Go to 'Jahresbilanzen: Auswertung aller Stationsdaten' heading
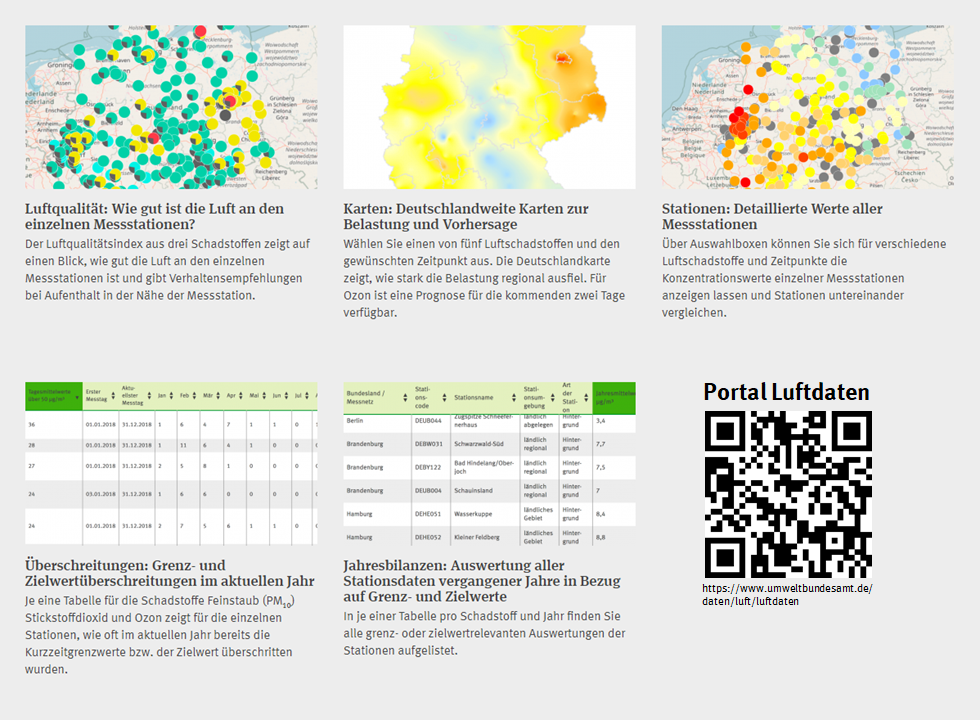The image size is (980, 720). [x=482, y=581]
